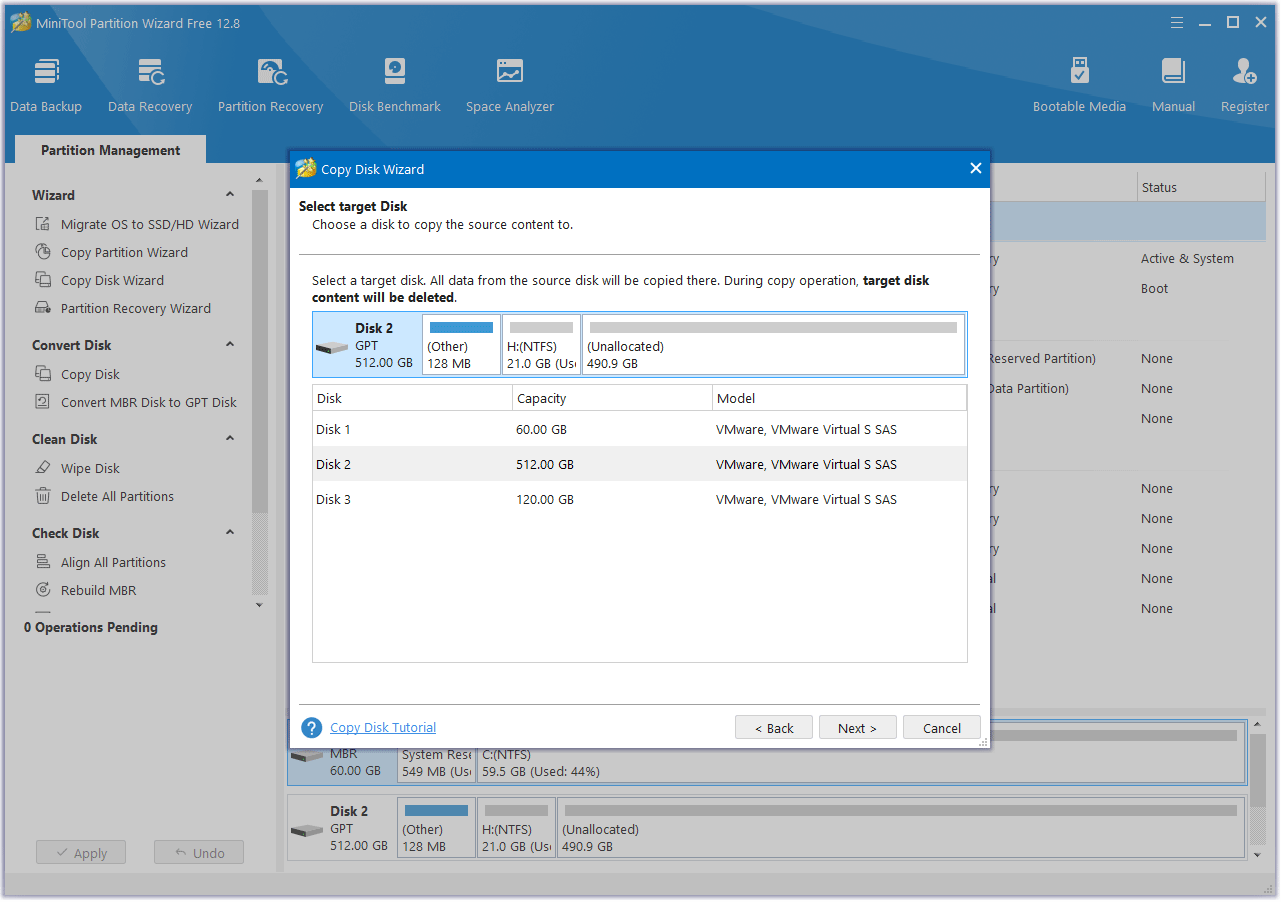Click the disk map scroll down arrow
1281x902 pixels.
coord(1258,855)
